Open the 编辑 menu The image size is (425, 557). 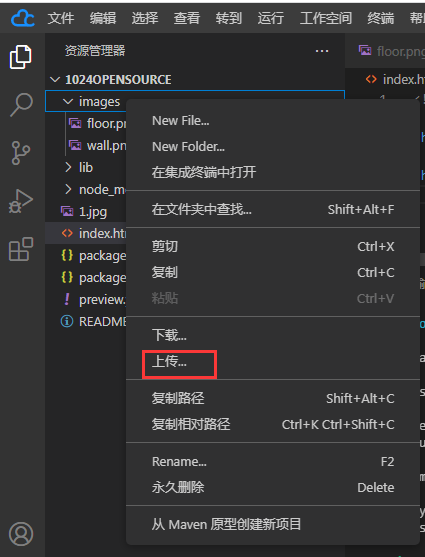click(x=103, y=18)
